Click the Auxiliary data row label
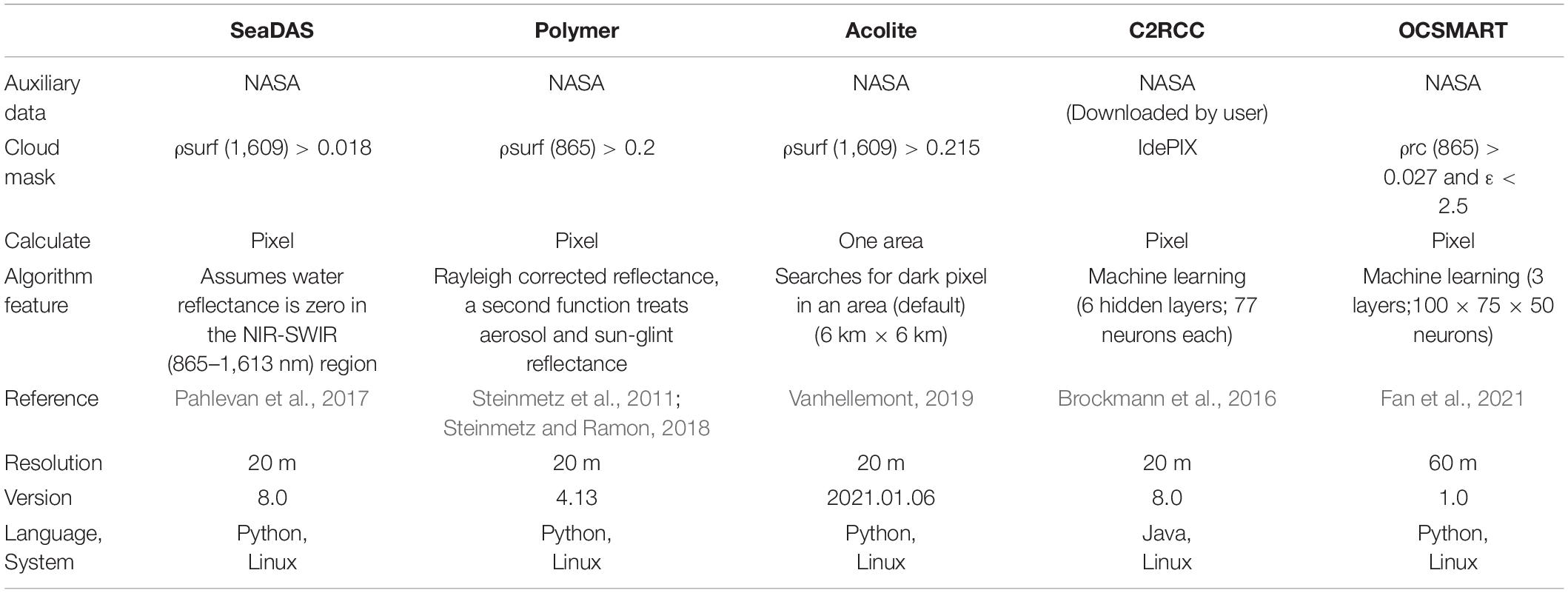 pos(42,98)
